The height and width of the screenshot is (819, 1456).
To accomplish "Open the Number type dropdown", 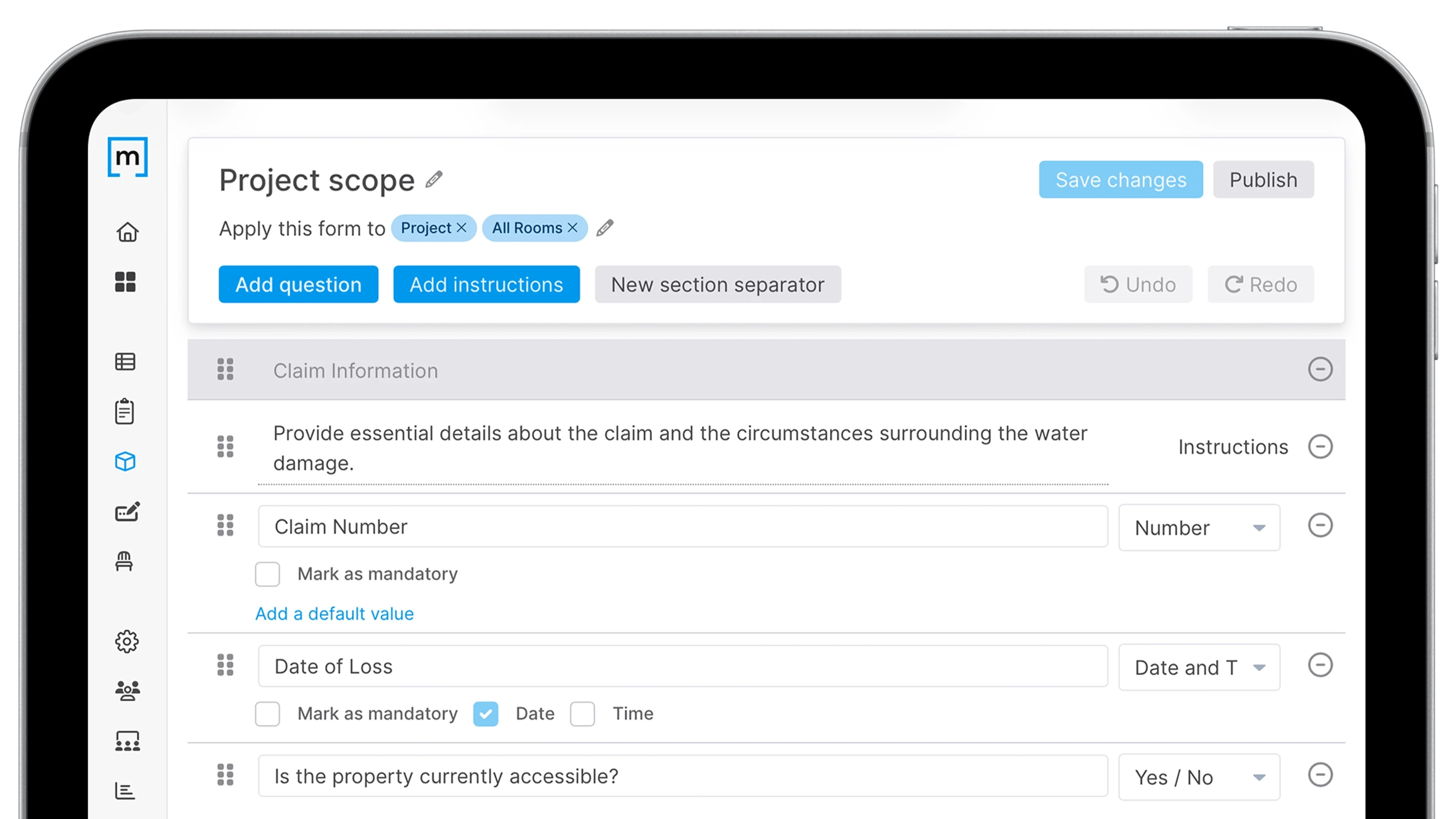I will (x=1199, y=527).
